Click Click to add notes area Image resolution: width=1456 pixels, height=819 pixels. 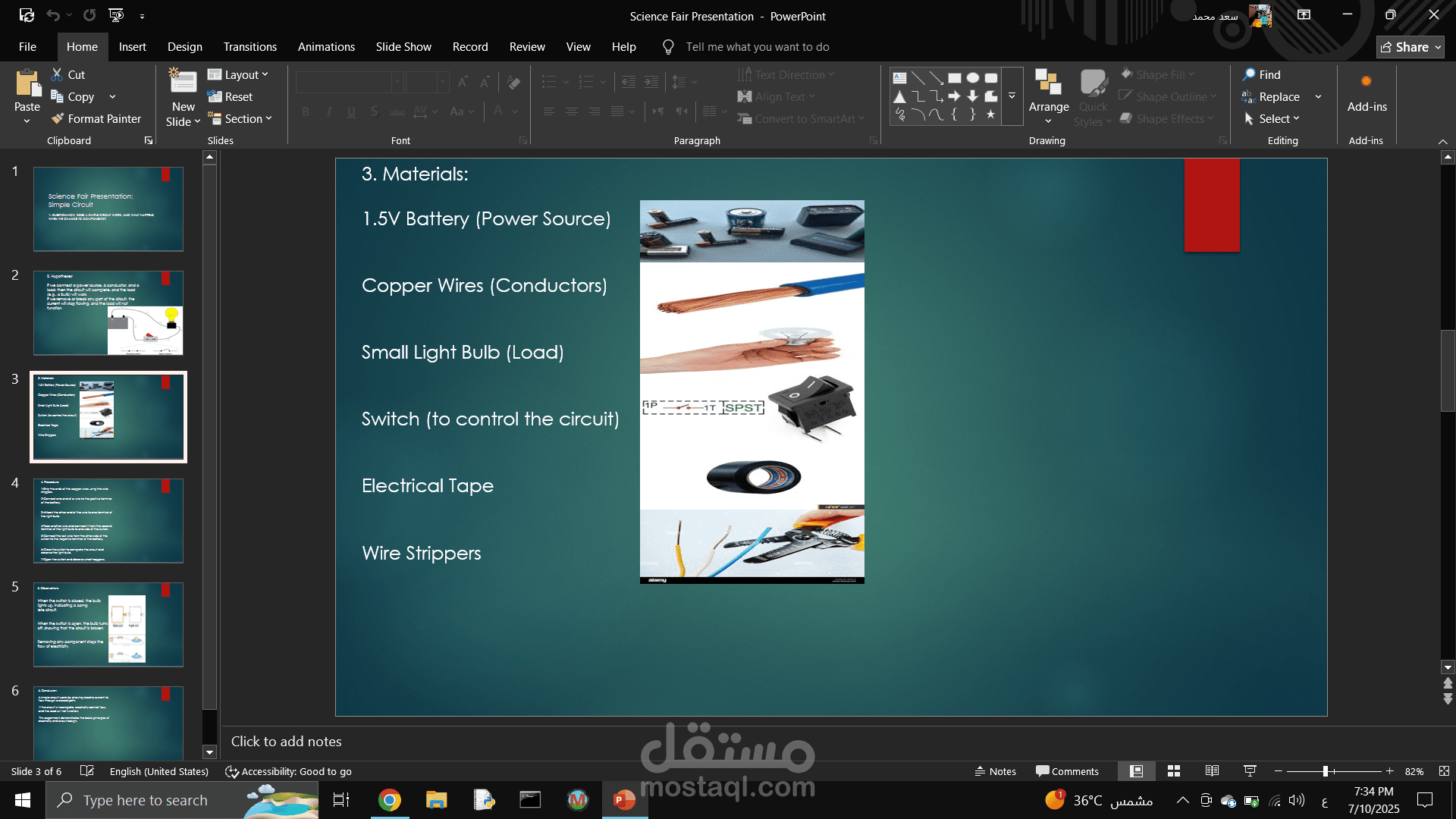286,742
